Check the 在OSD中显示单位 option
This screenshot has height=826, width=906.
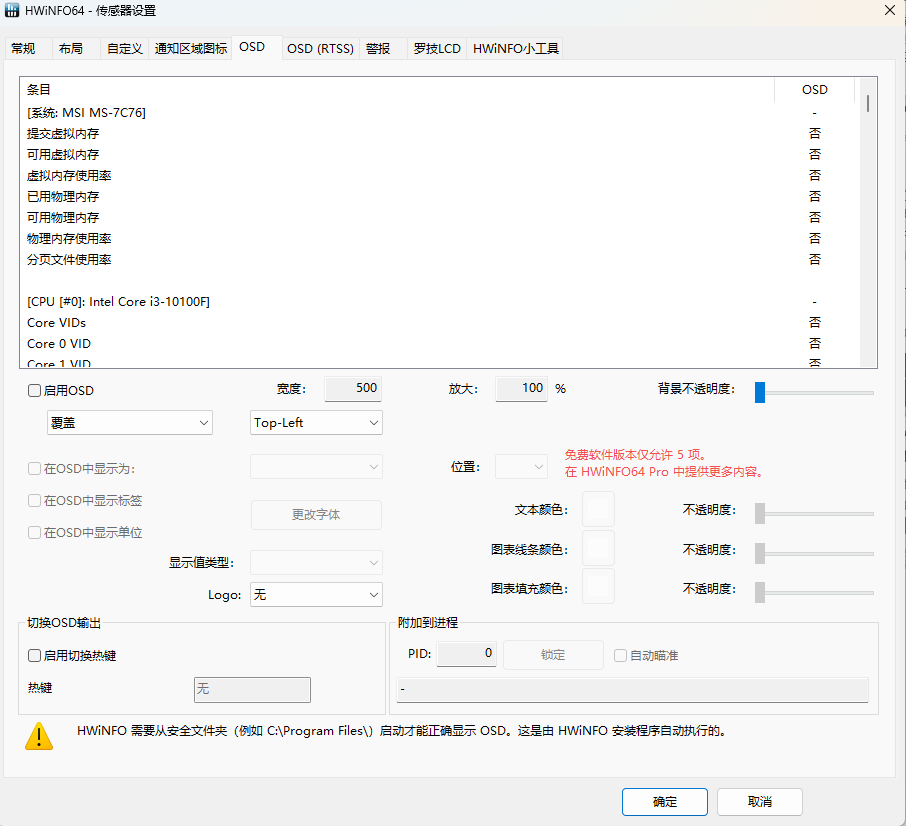coord(34,533)
